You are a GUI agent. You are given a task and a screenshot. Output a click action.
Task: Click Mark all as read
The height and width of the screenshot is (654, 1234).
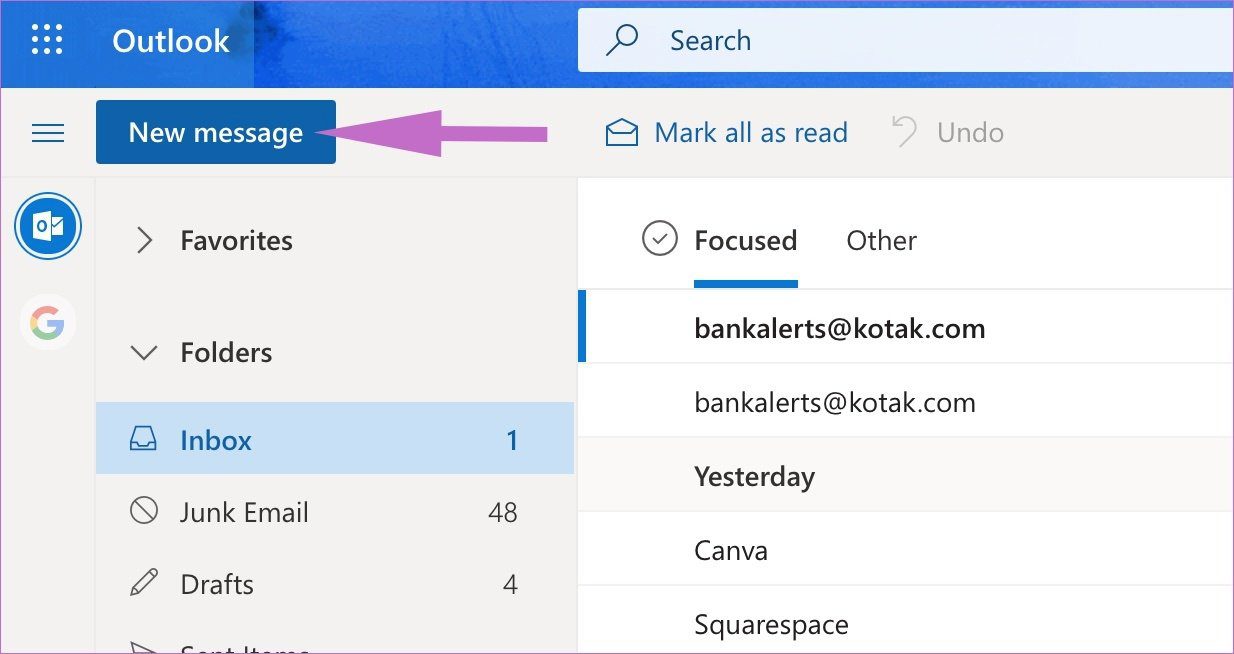tap(751, 132)
